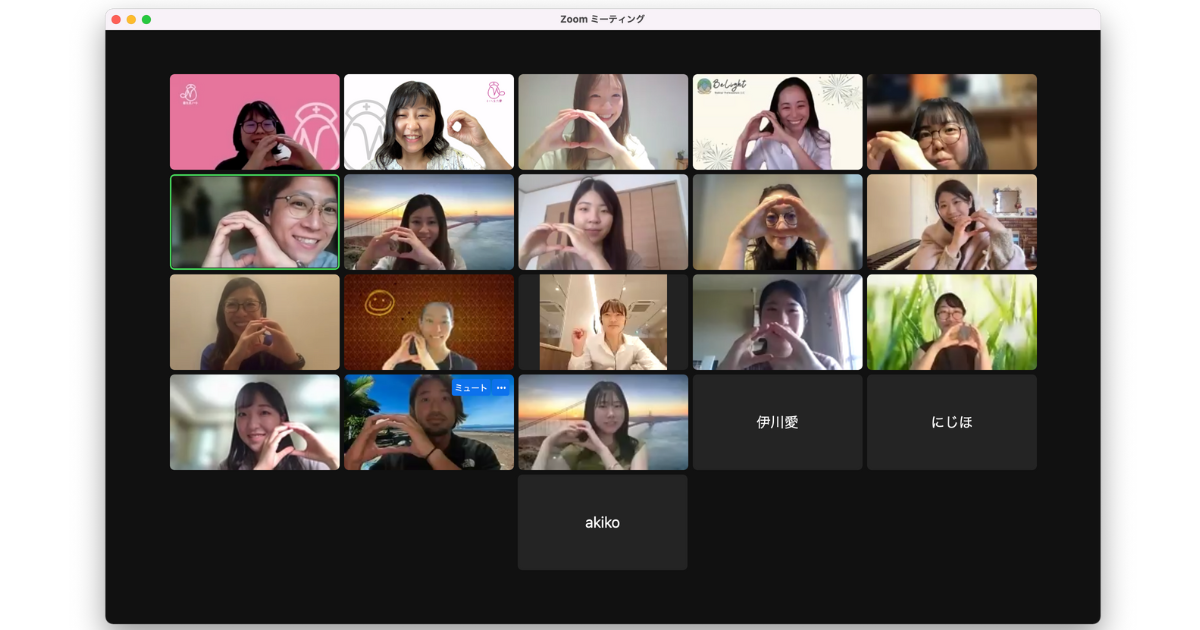Select the video tile with the piano
The width and height of the screenshot is (1200, 630).
pyautogui.click(x=951, y=222)
